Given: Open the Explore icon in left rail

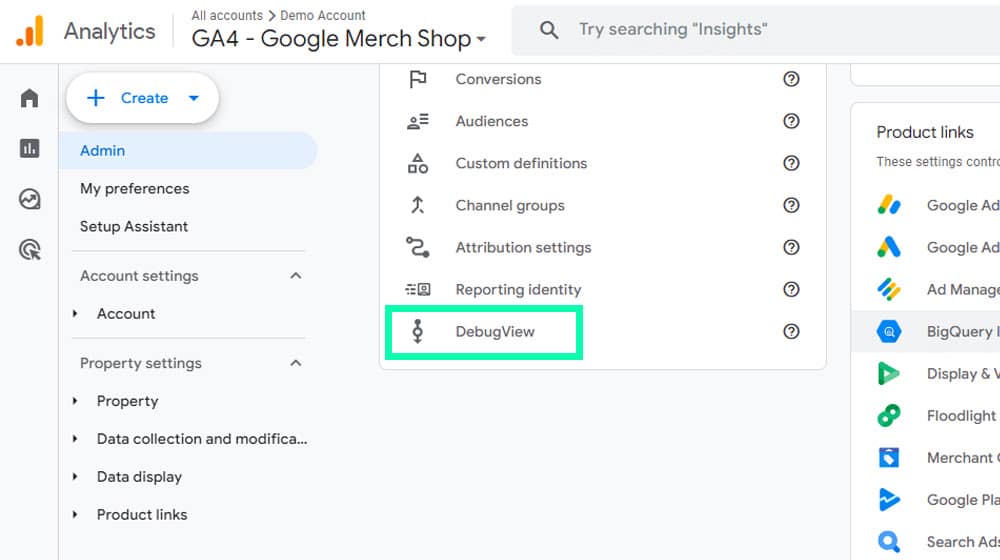Looking at the screenshot, I should (x=29, y=199).
